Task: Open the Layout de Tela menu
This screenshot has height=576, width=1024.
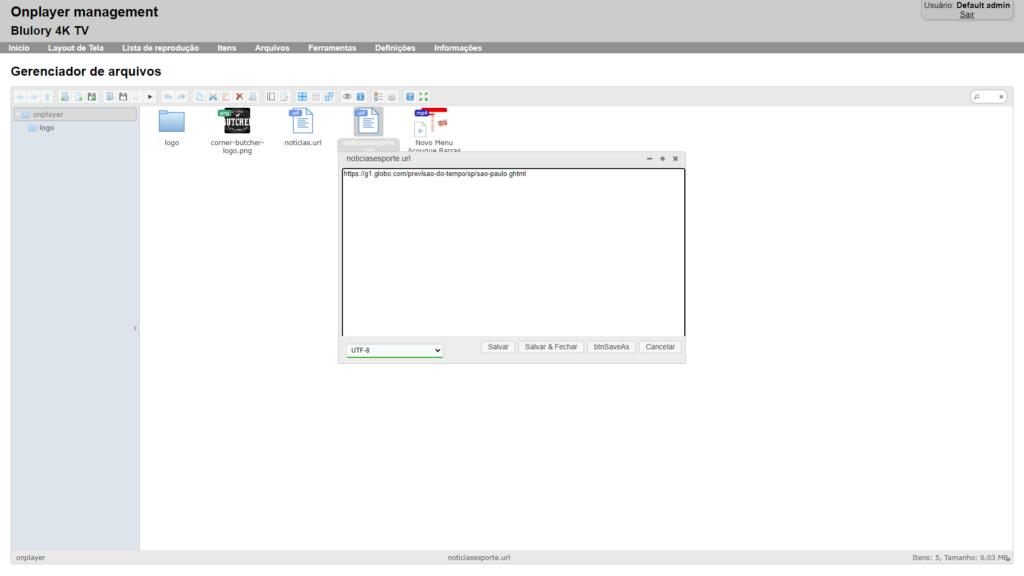Action: 76,48
